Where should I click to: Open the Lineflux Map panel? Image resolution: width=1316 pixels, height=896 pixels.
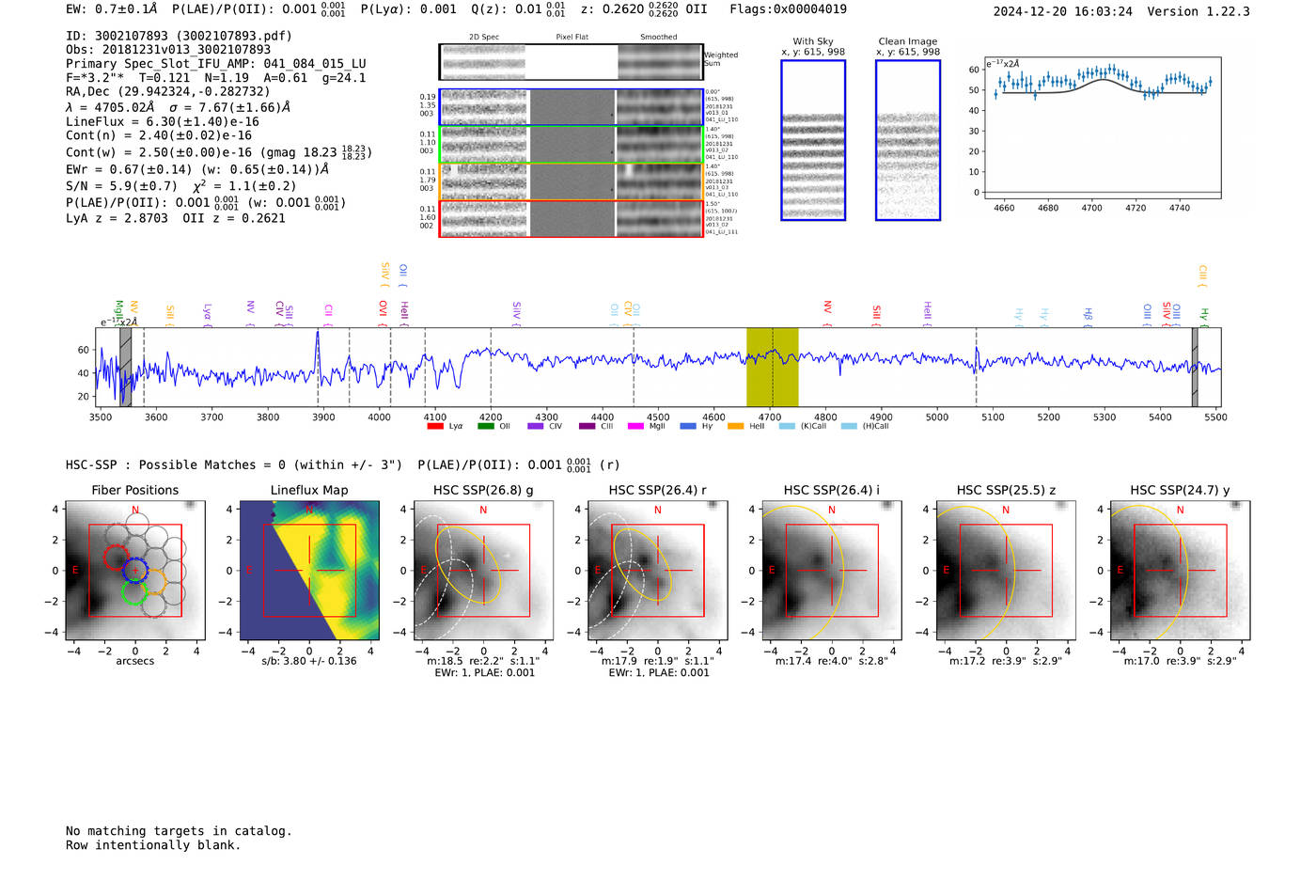point(309,570)
